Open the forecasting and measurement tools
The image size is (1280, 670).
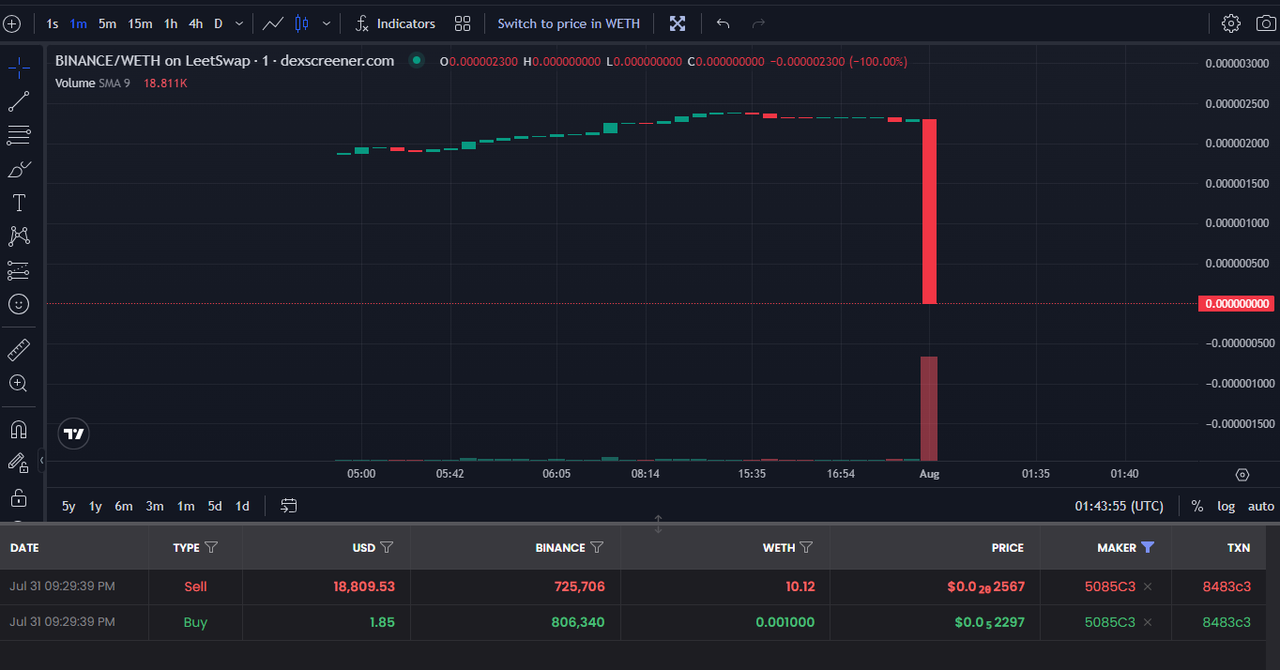coord(18,270)
